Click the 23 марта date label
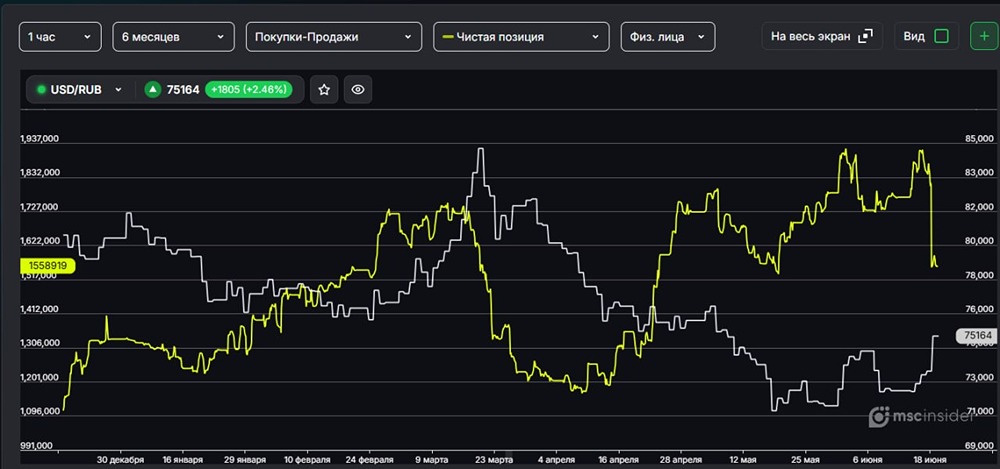This screenshot has height=469, width=1000. [x=494, y=459]
